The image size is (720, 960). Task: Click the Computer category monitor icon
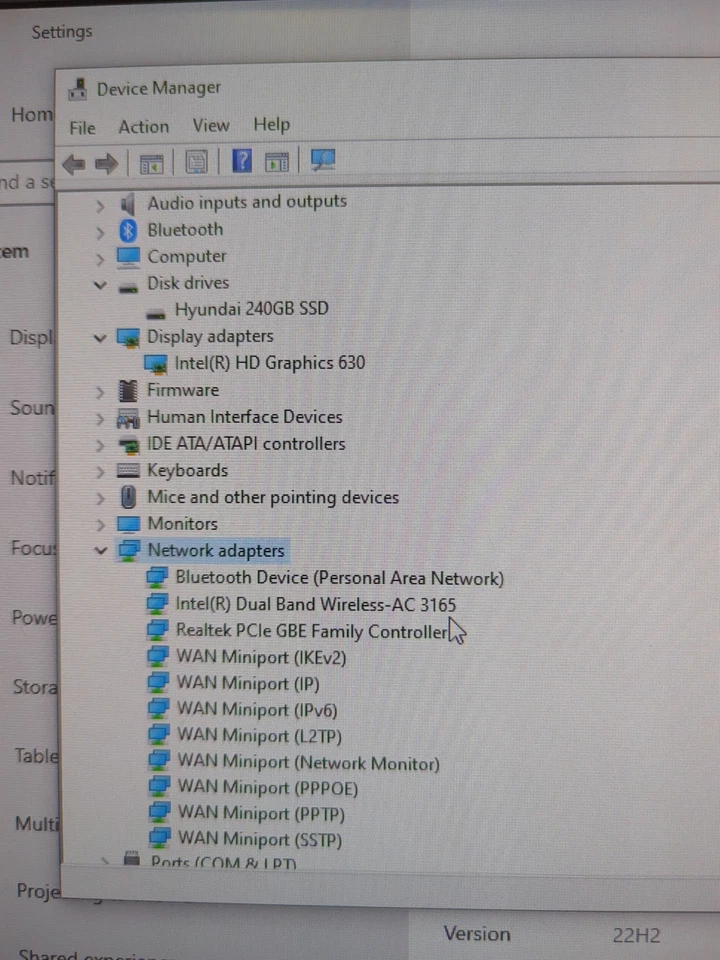click(x=129, y=258)
